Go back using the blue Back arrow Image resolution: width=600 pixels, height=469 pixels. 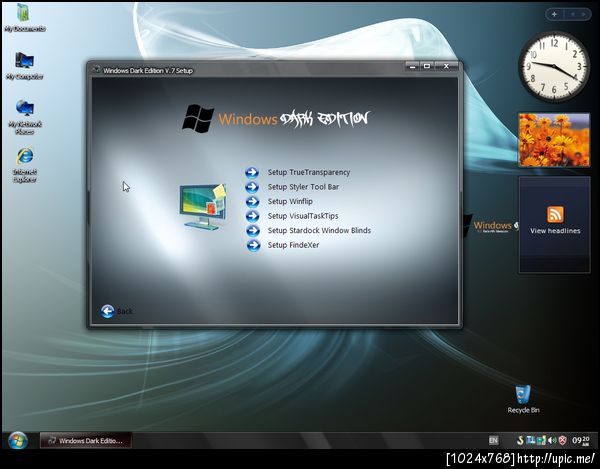(x=108, y=311)
